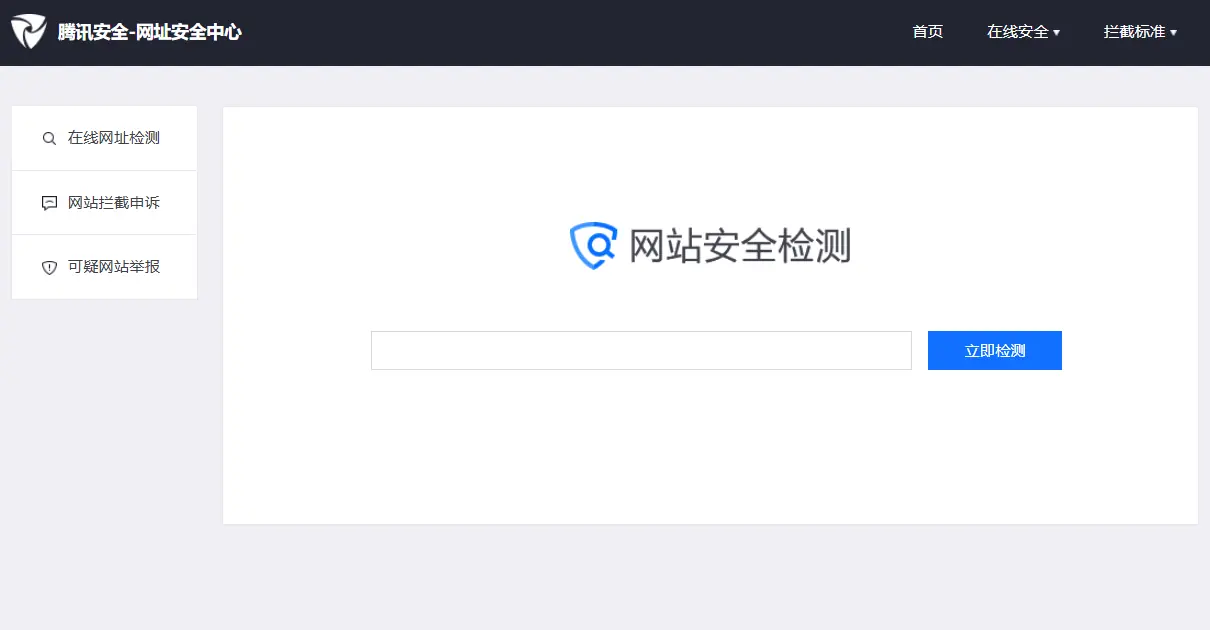
Task: Click the speech bubble icon for 网站拦截申诉
Action: (49, 203)
